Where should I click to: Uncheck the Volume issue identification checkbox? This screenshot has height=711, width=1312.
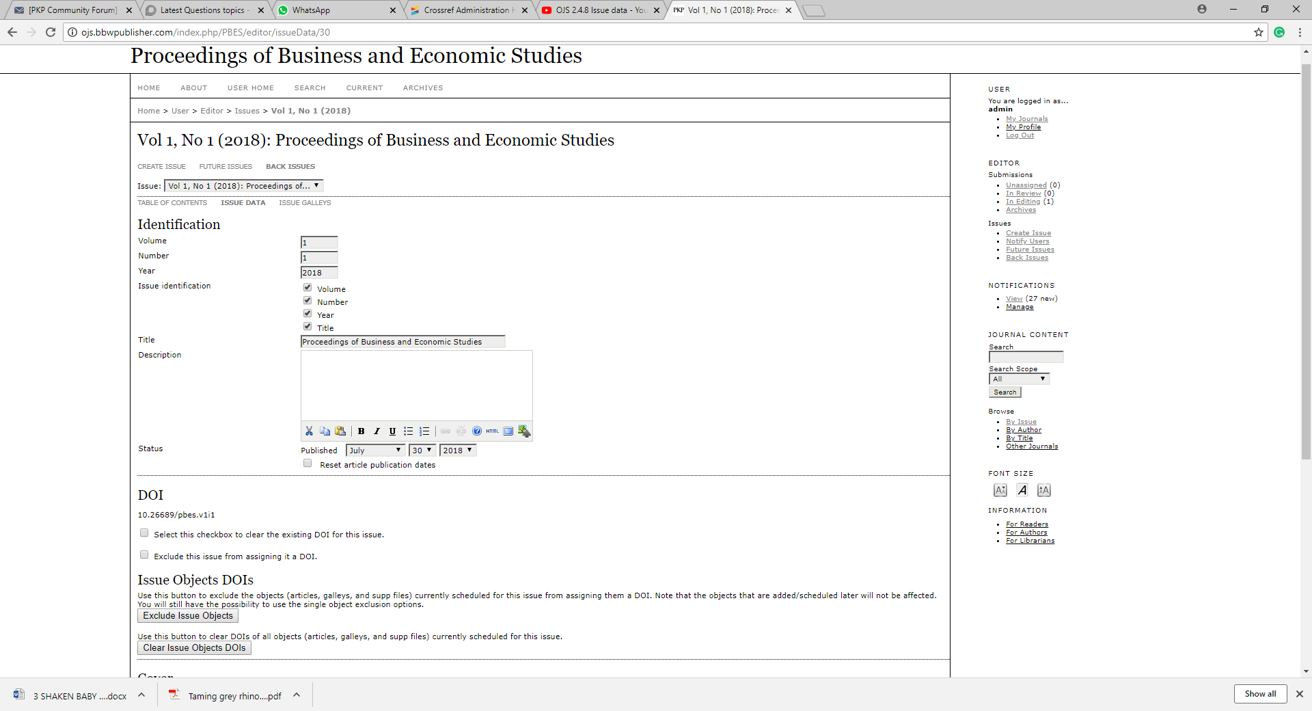[x=307, y=288]
